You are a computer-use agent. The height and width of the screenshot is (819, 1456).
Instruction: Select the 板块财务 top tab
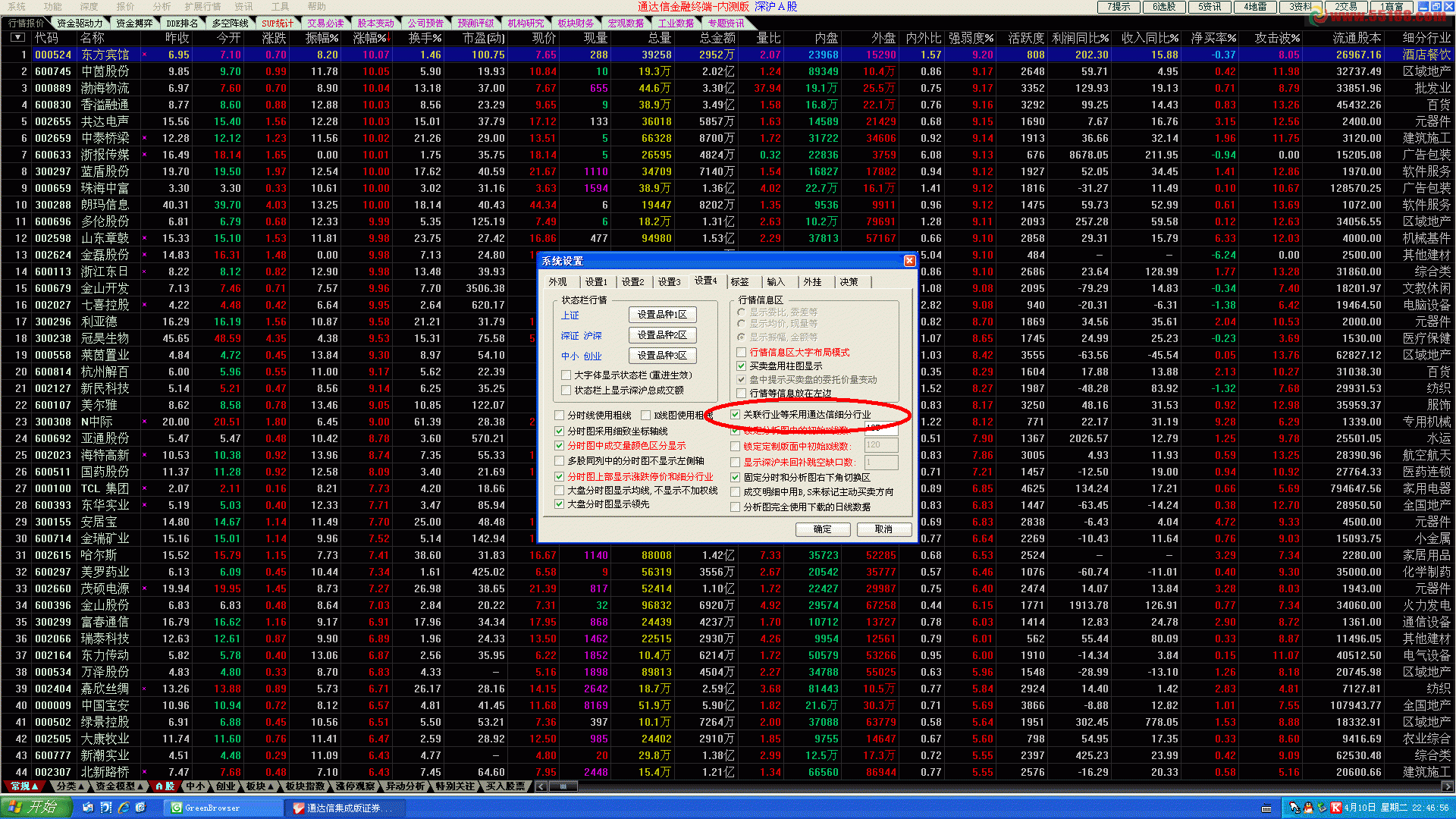tap(576, 23)
